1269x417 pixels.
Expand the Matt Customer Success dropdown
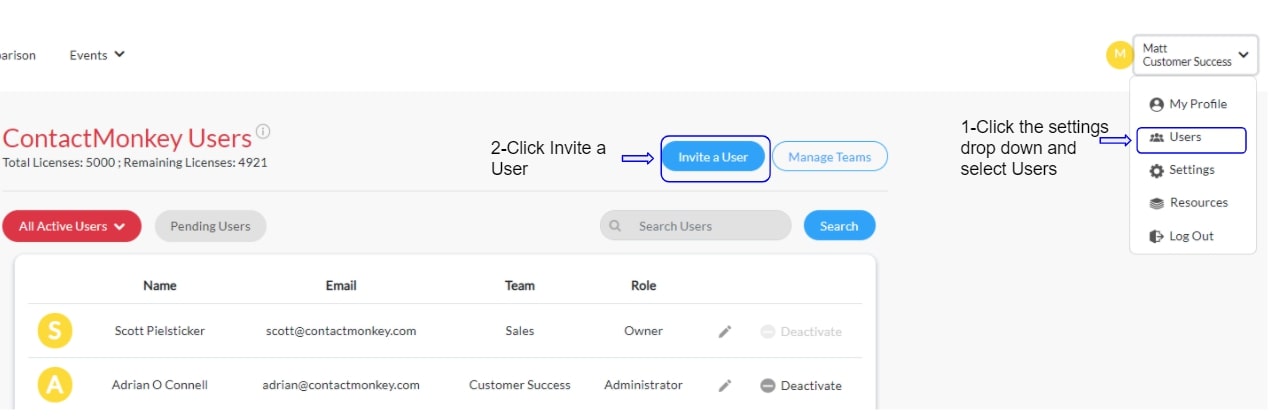pos(1195,55)
